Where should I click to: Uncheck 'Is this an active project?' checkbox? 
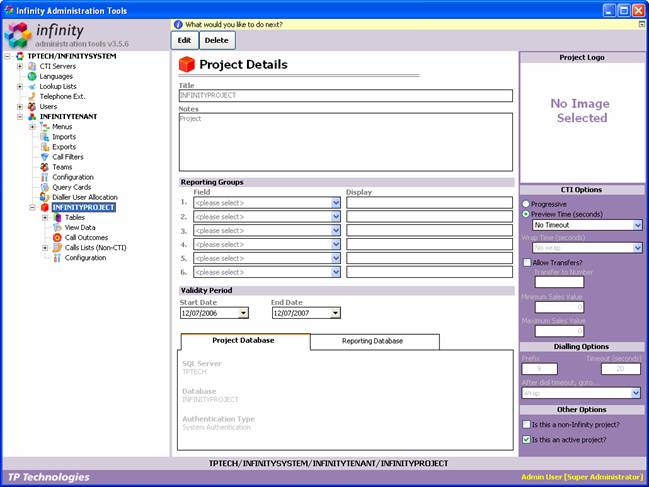click(x=526, y=439)
